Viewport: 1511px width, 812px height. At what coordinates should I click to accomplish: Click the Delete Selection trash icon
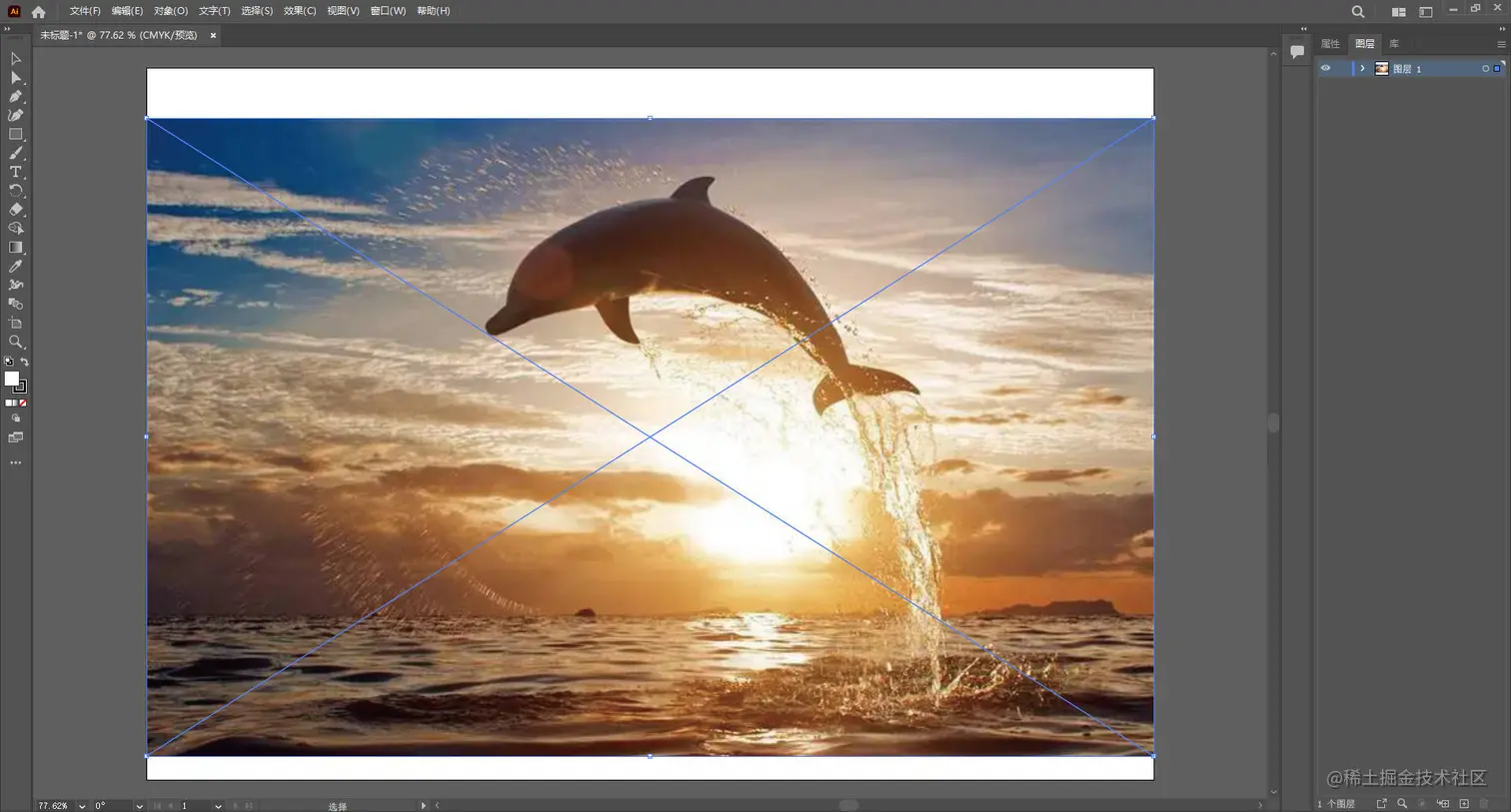point(1484,804)
